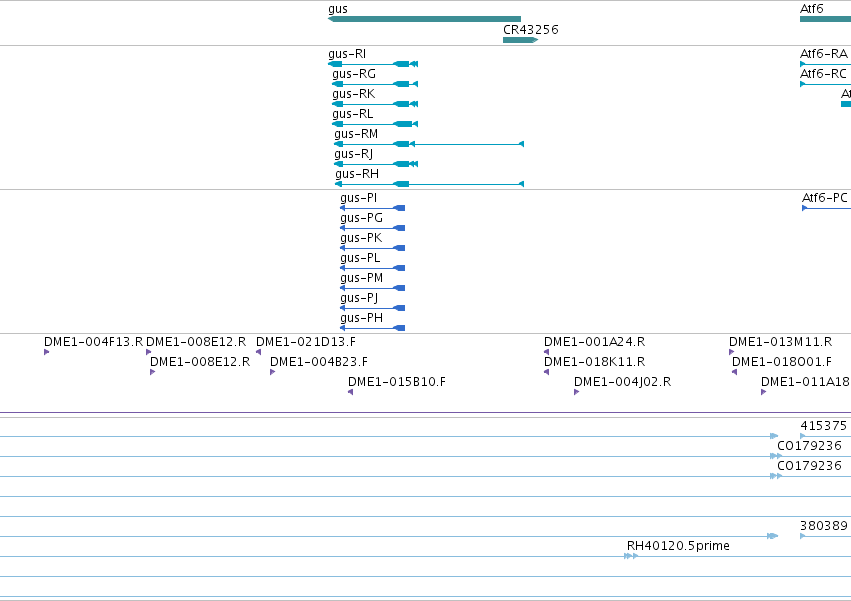Choose the gus-RJ transcript

click(376, 164)
